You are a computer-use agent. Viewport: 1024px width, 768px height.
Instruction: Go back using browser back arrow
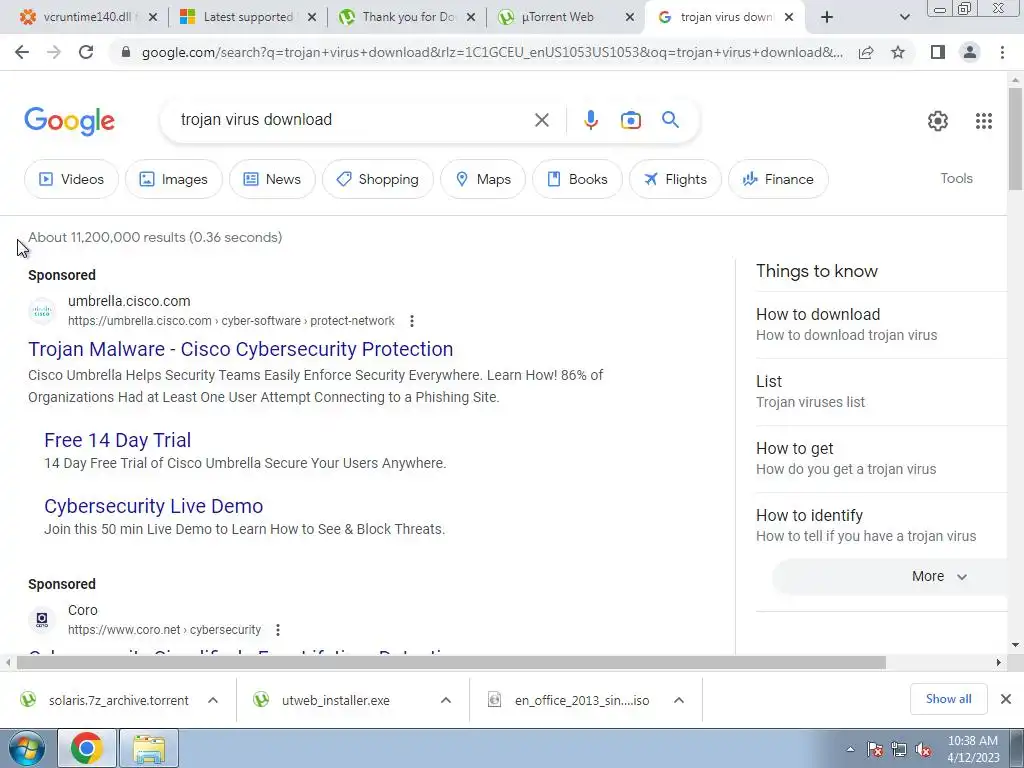coord(22,52)
